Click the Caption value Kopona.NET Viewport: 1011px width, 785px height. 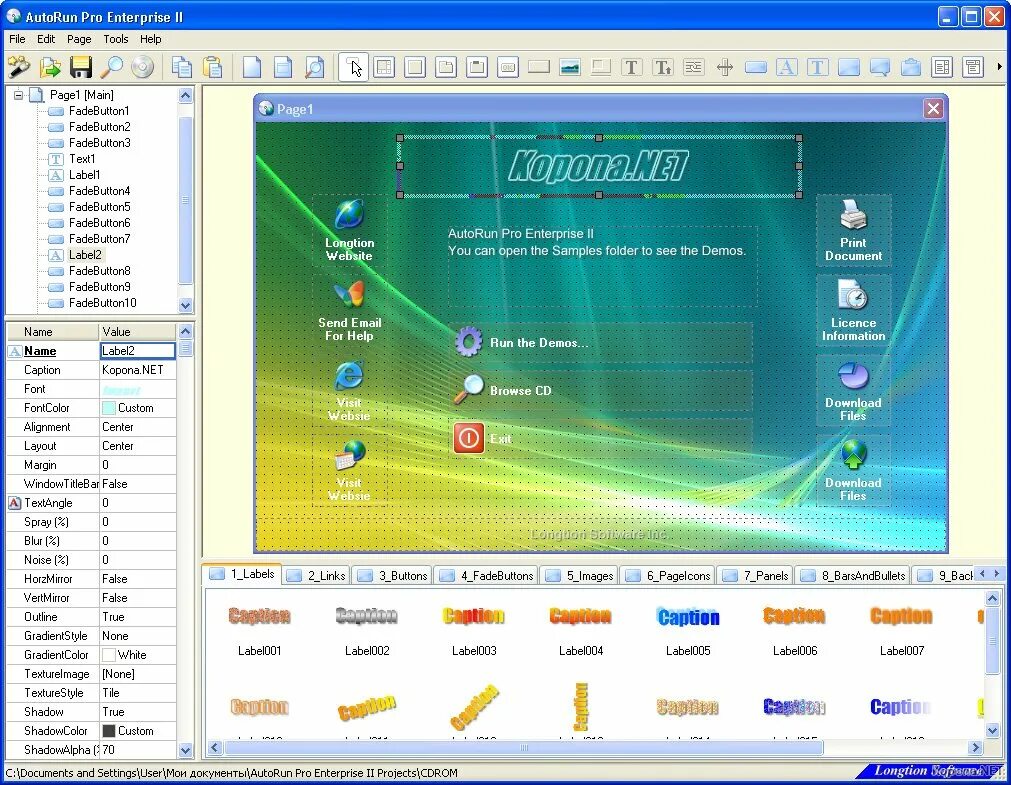click(137, 370)
